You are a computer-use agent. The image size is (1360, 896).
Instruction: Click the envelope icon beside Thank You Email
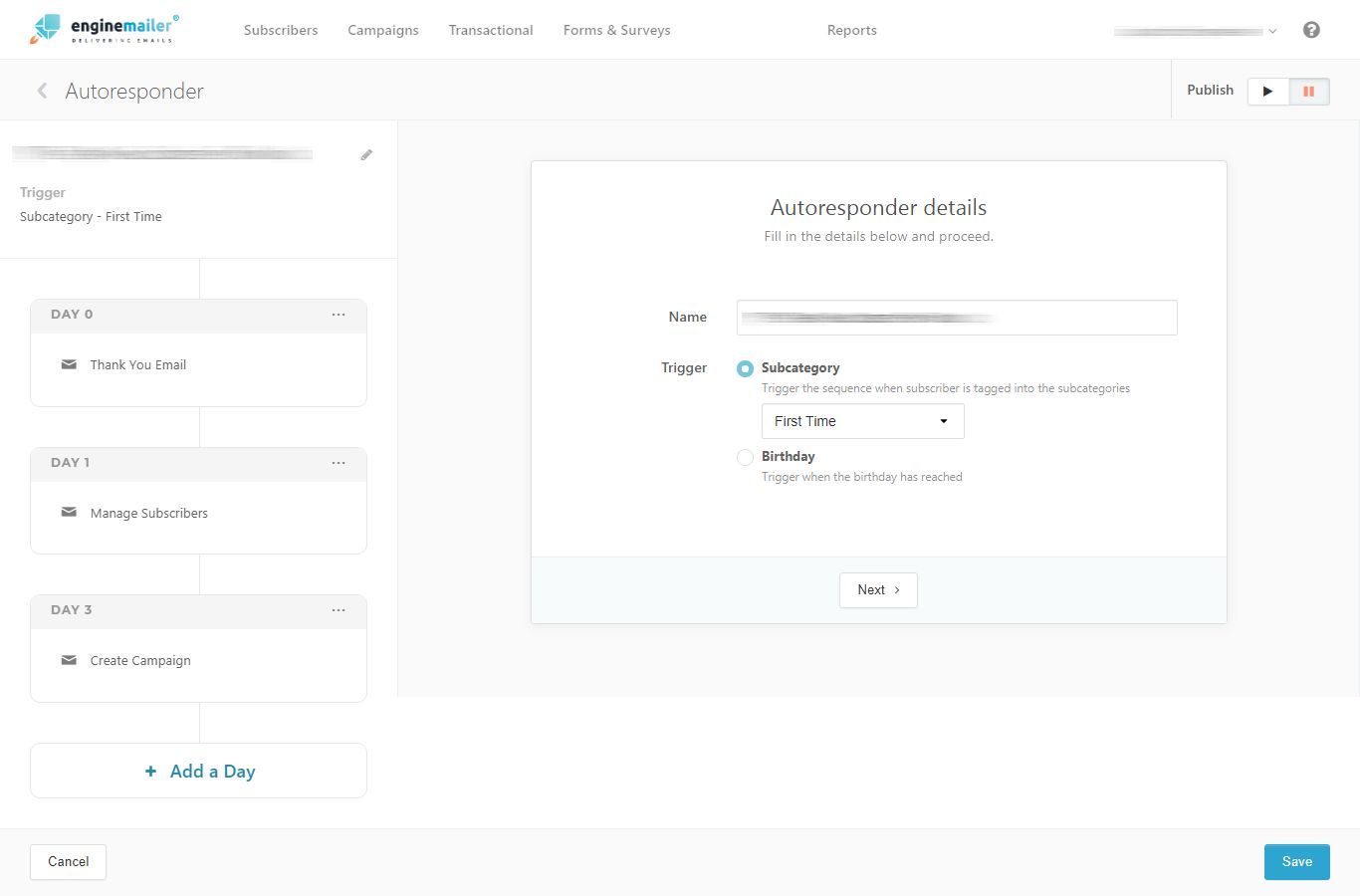point(69,364)
